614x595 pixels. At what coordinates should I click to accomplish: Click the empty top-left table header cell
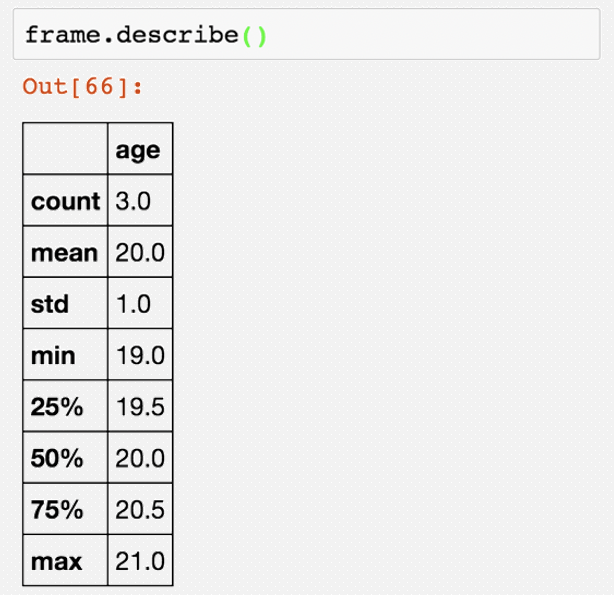65,150
